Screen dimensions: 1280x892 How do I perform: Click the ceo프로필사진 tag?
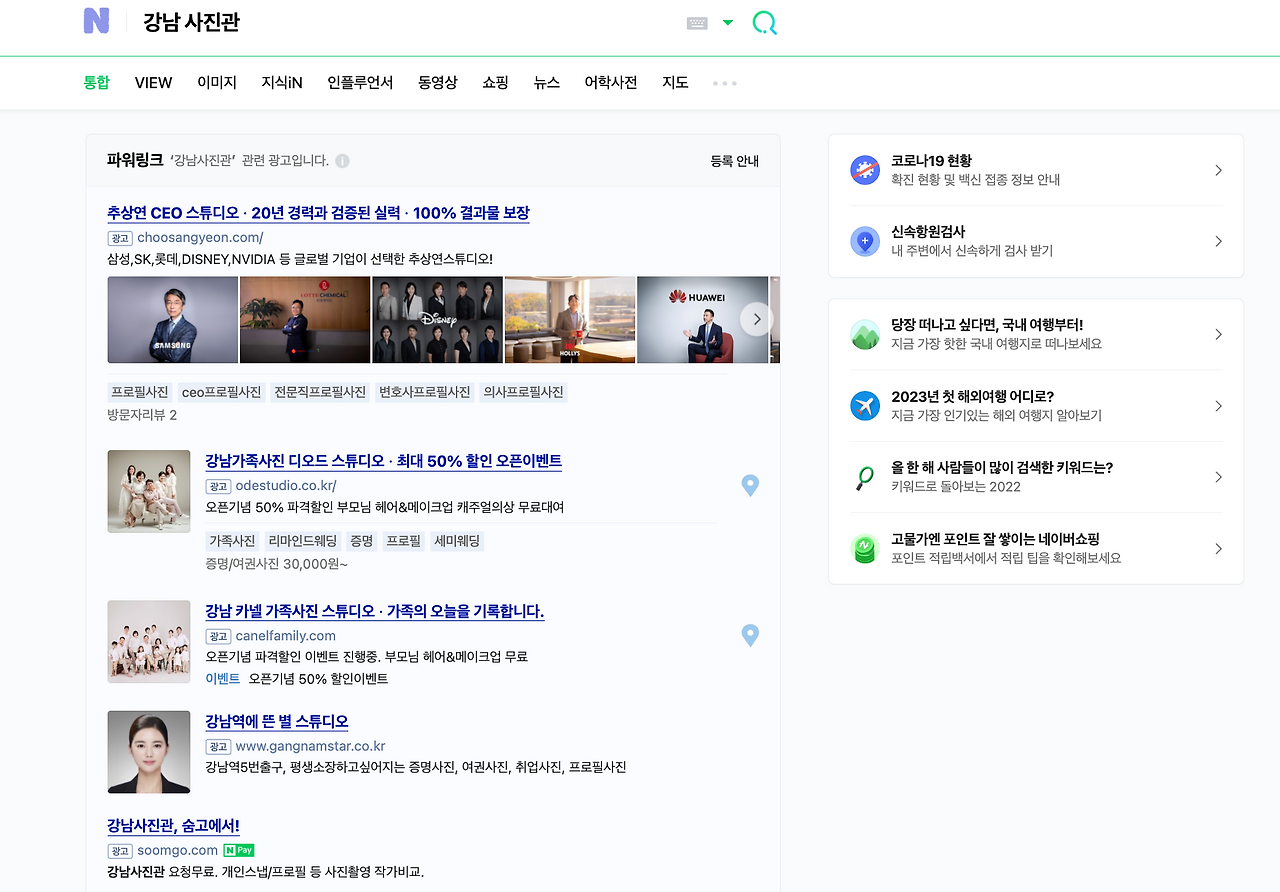[x=221, y=392]
